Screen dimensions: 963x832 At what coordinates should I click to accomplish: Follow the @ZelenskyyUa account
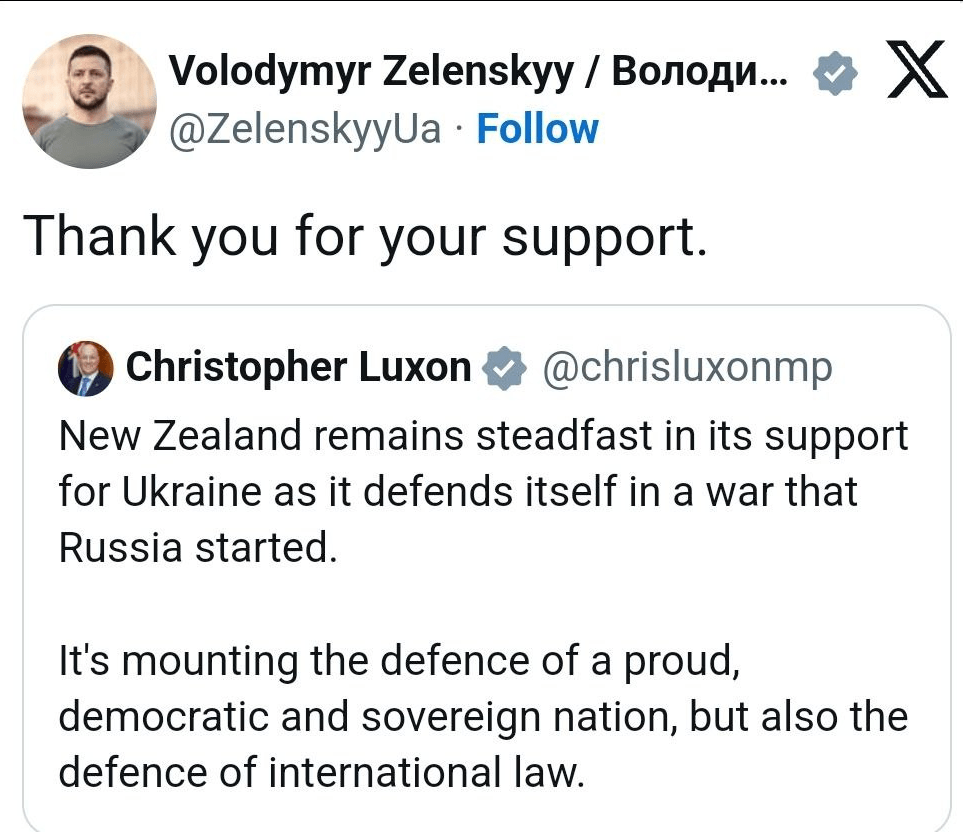[x=537, y=129]
